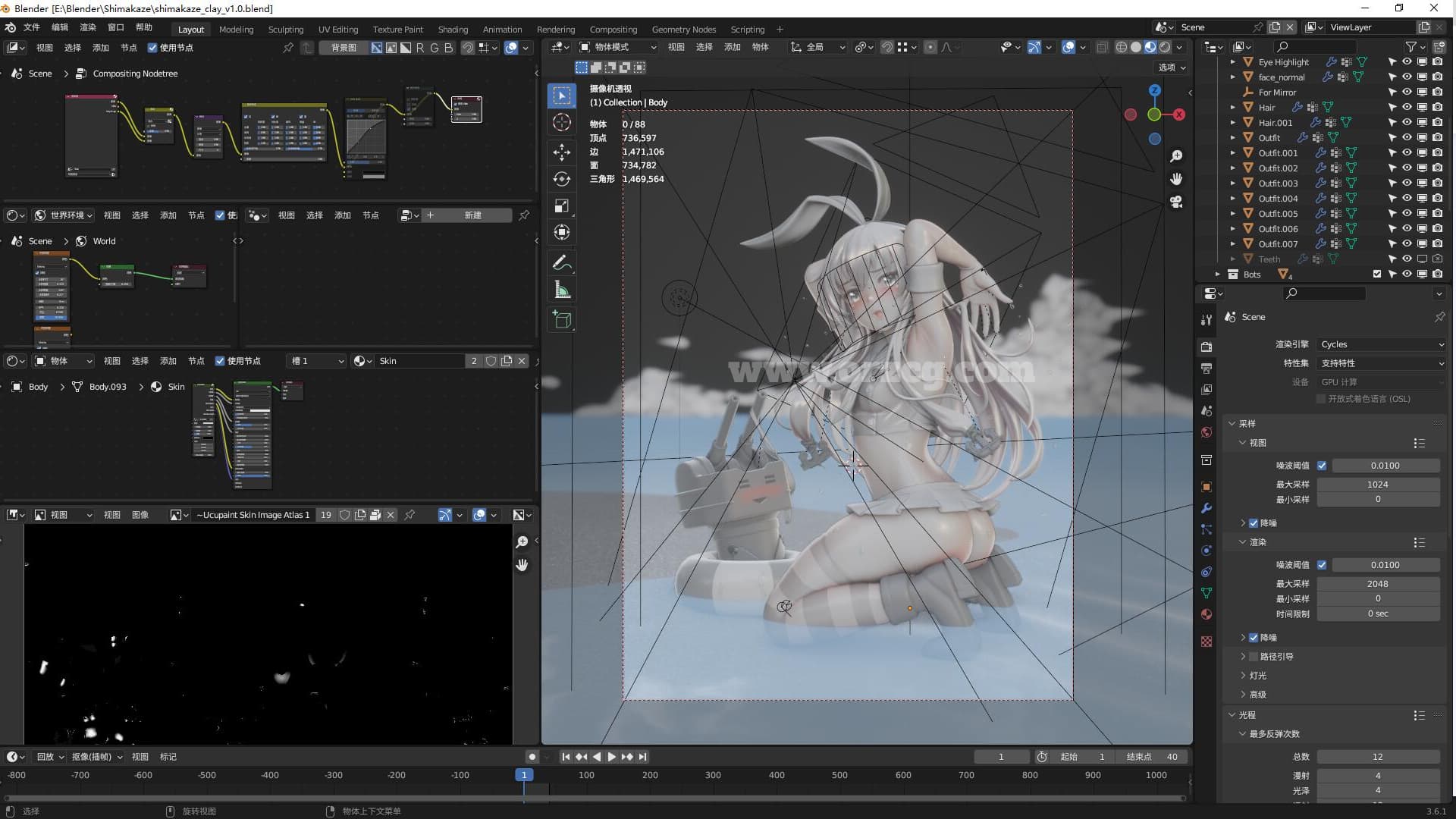Screen dimensions: 1456x819
Task: Open the Modifiers wrench properties tab
Action: point(1207,508)
